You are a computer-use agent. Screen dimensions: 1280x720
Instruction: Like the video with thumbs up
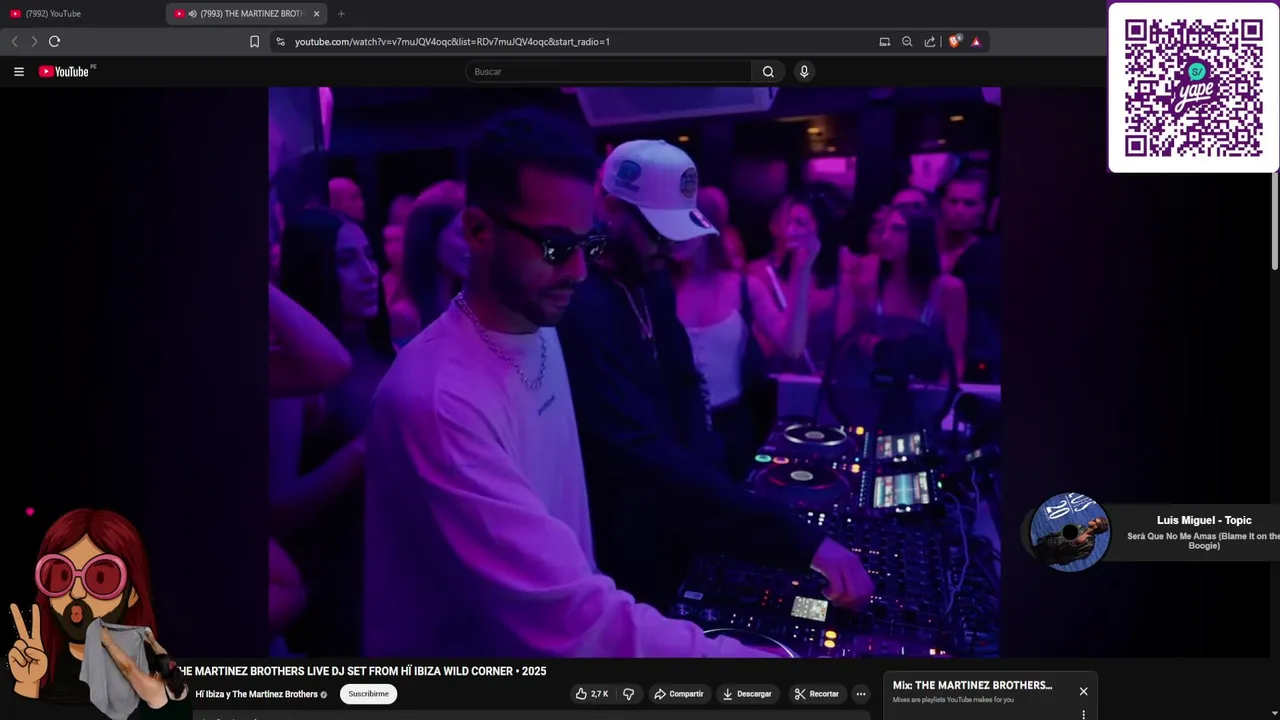(x=592, y=694)
